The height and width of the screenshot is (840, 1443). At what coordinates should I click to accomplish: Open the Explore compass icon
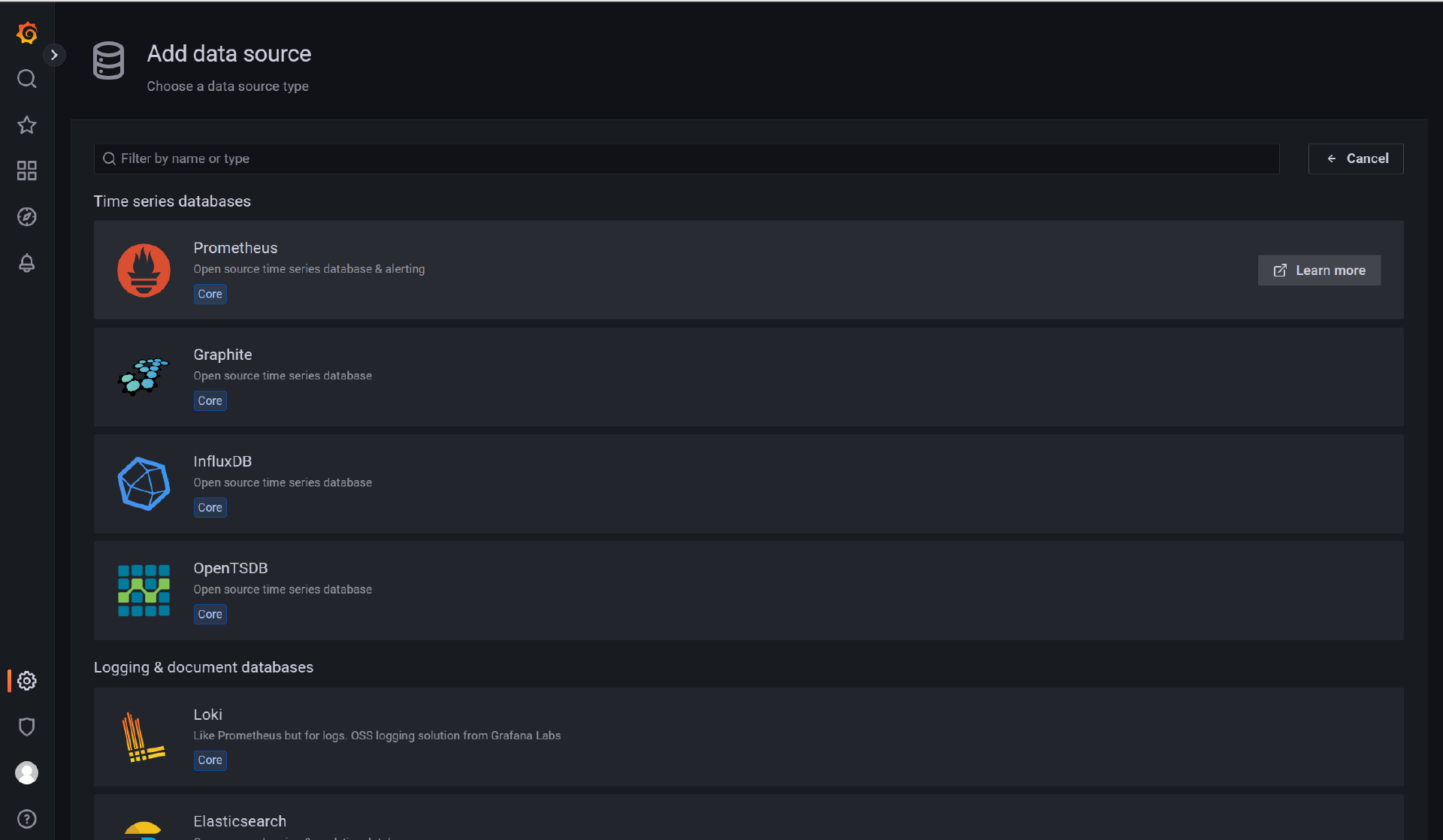(27, 217)
